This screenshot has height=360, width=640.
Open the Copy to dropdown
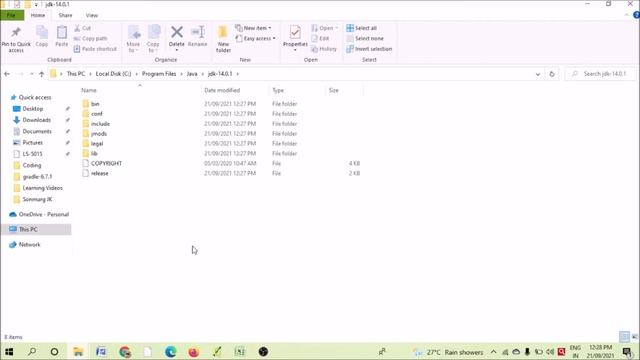[153, 39]
